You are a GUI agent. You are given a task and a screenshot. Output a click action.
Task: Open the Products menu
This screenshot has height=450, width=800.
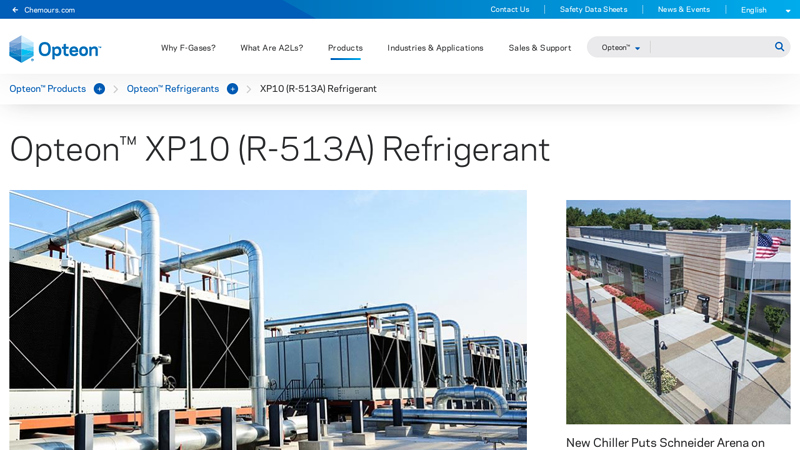coord(345,48)
